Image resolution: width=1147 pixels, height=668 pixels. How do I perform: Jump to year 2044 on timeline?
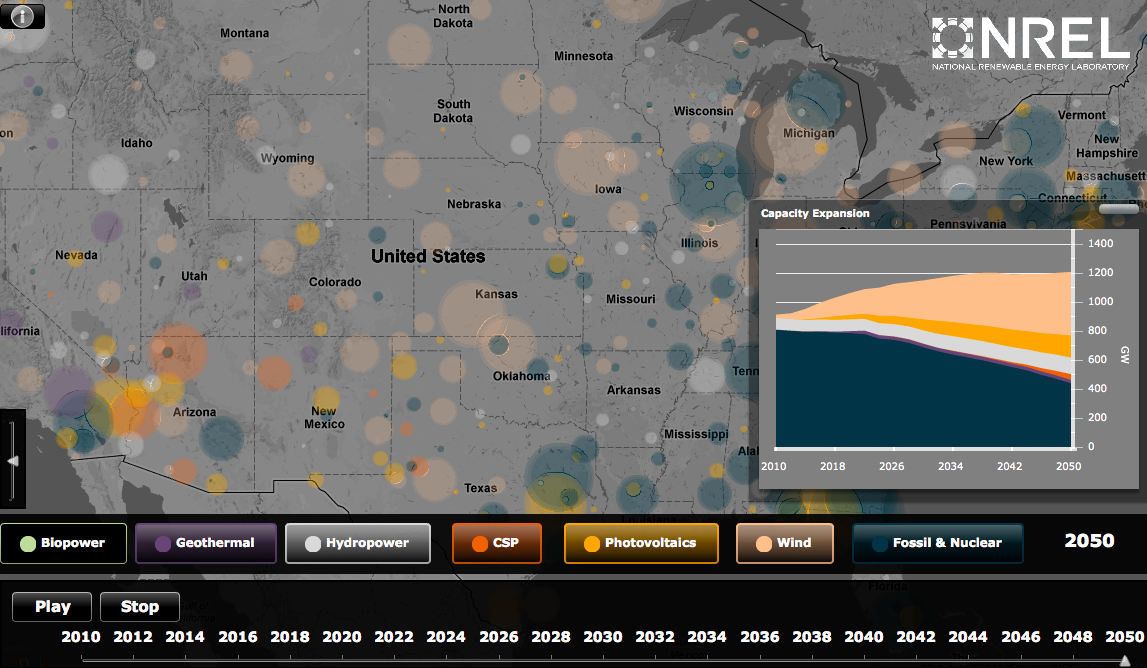coord(968,637)
